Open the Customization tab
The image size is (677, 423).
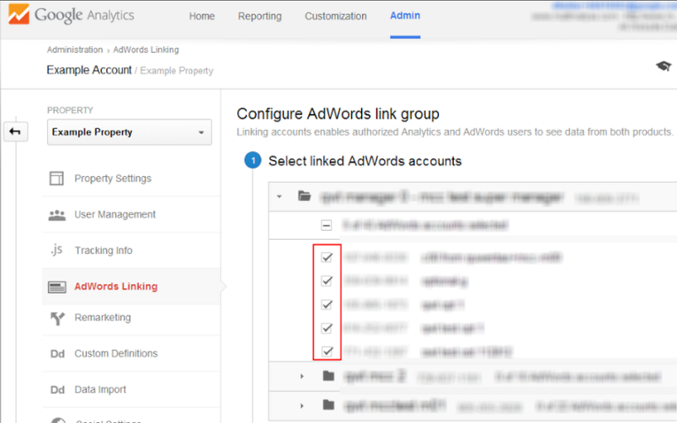335,16
